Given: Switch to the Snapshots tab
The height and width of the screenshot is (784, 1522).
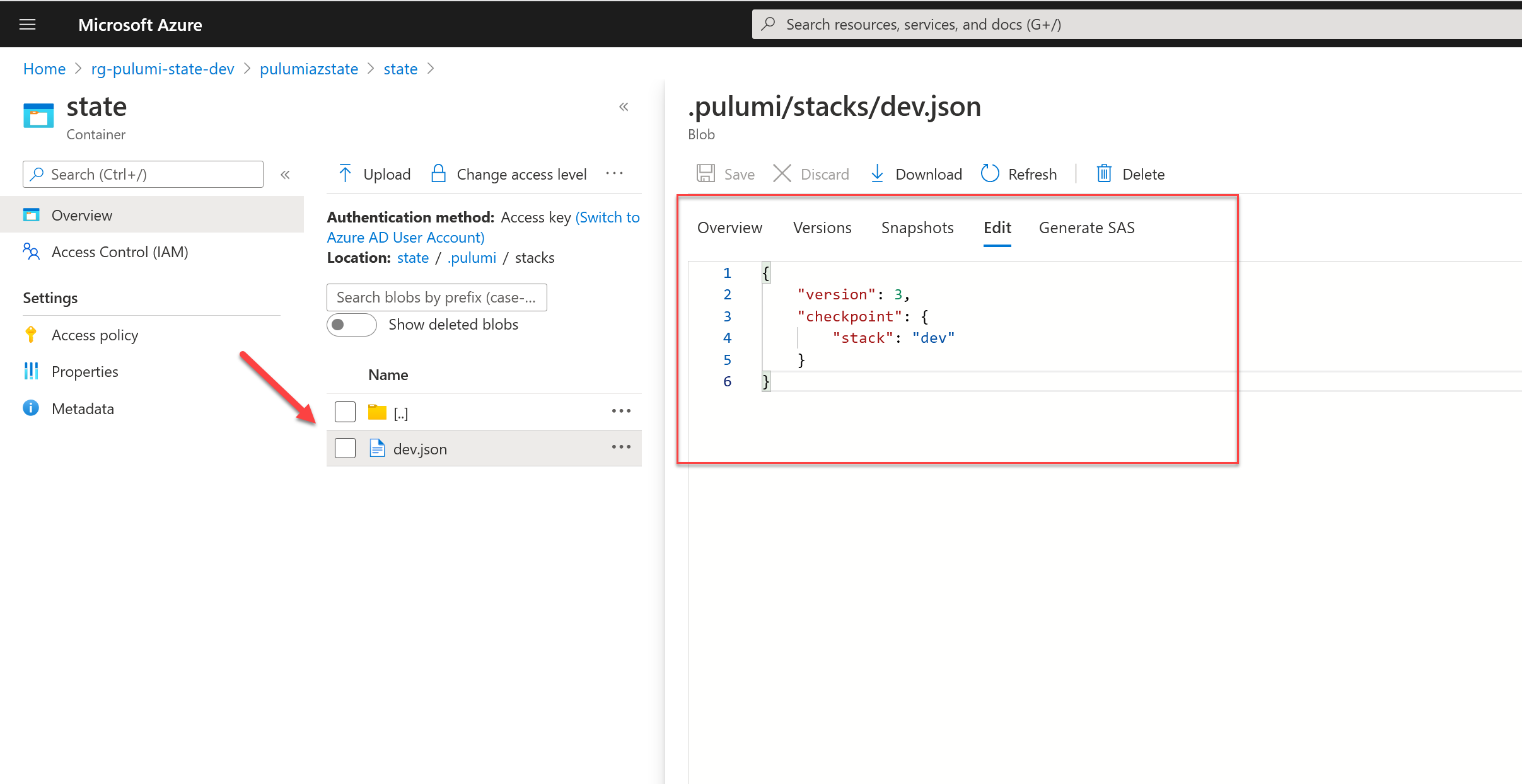Looking at the screenshot, I should (917, 228).
